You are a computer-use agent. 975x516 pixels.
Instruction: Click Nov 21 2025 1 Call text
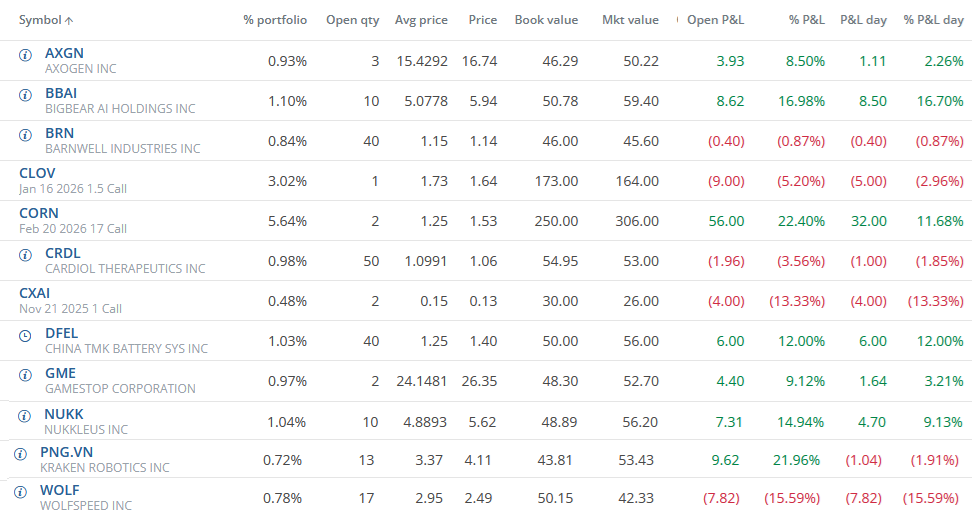(x=70, y=309)
